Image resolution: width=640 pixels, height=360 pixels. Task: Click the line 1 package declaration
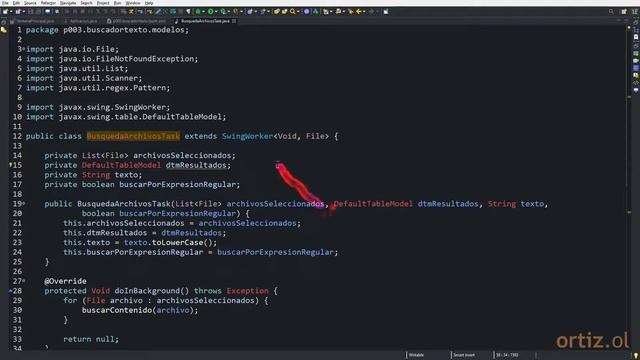pyautogui.click(x=107, y=30)
